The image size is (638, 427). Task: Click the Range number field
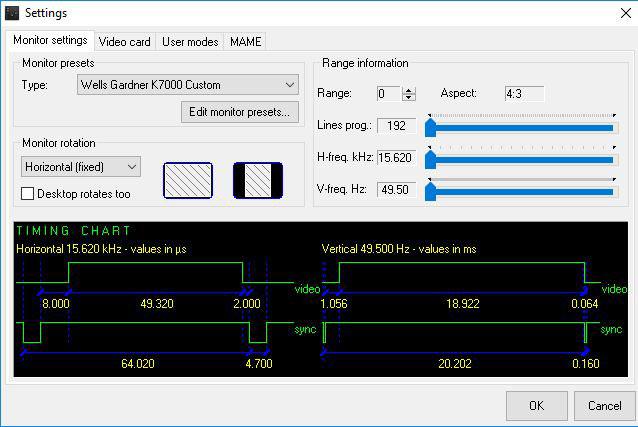coord(389,94)
